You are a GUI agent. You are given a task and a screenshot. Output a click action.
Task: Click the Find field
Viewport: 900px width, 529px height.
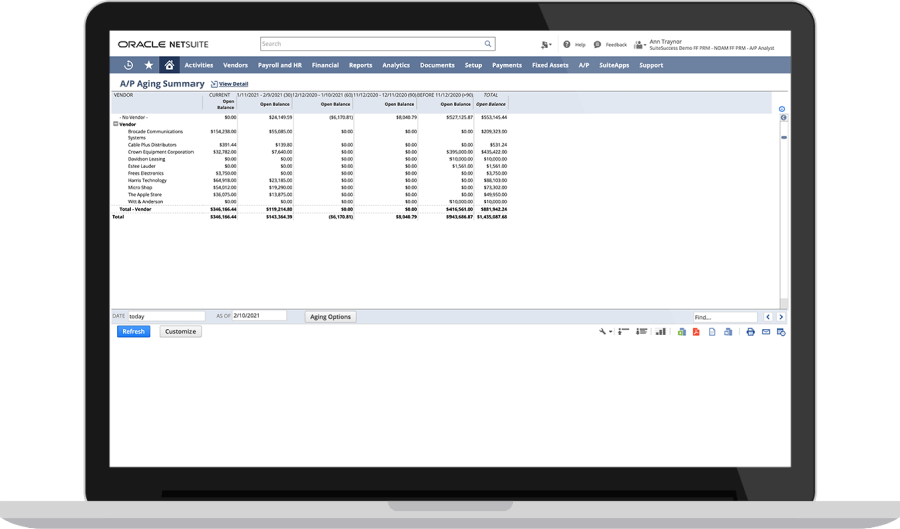coord(726,317)
